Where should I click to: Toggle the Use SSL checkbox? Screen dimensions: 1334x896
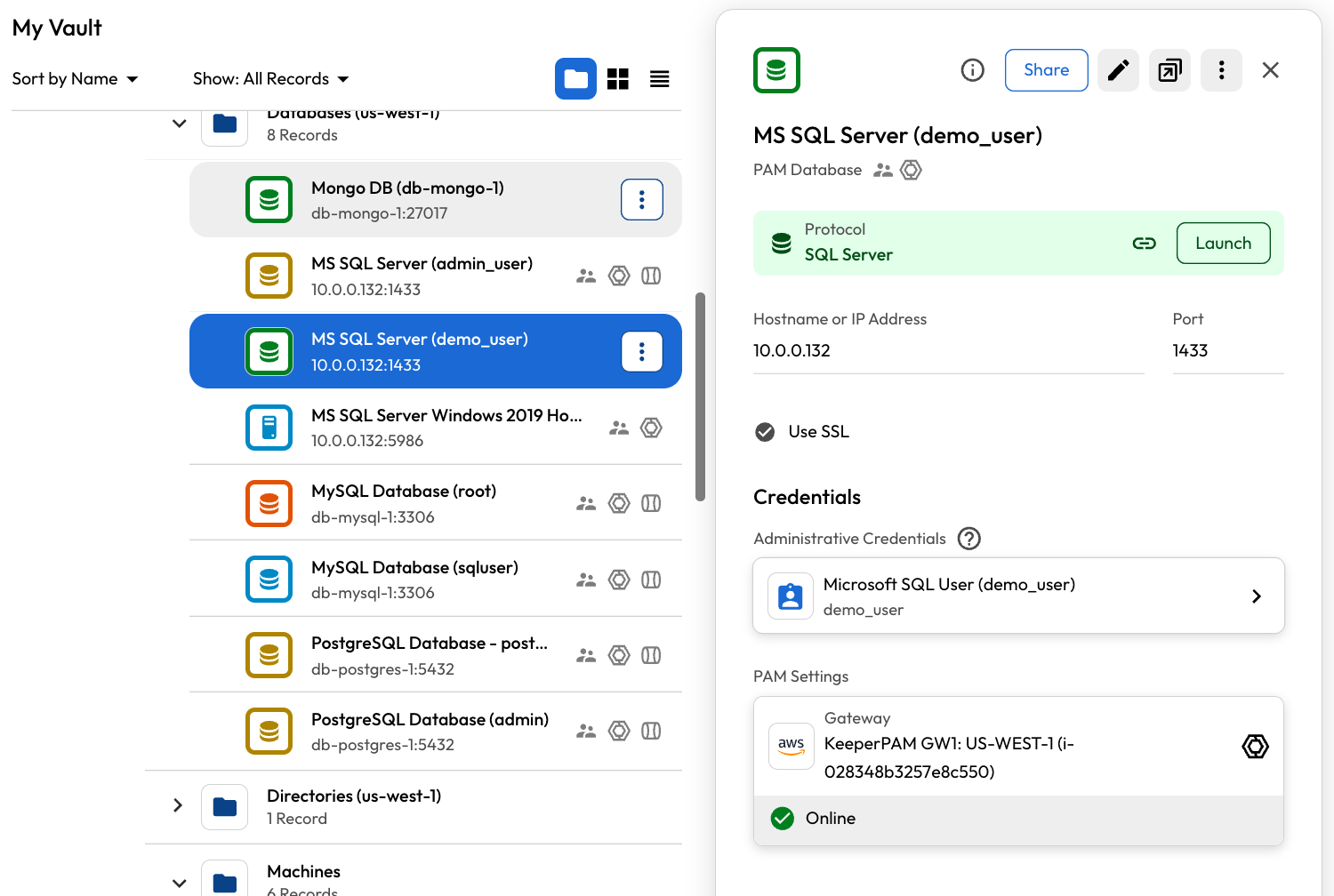[x=765, y=432]
